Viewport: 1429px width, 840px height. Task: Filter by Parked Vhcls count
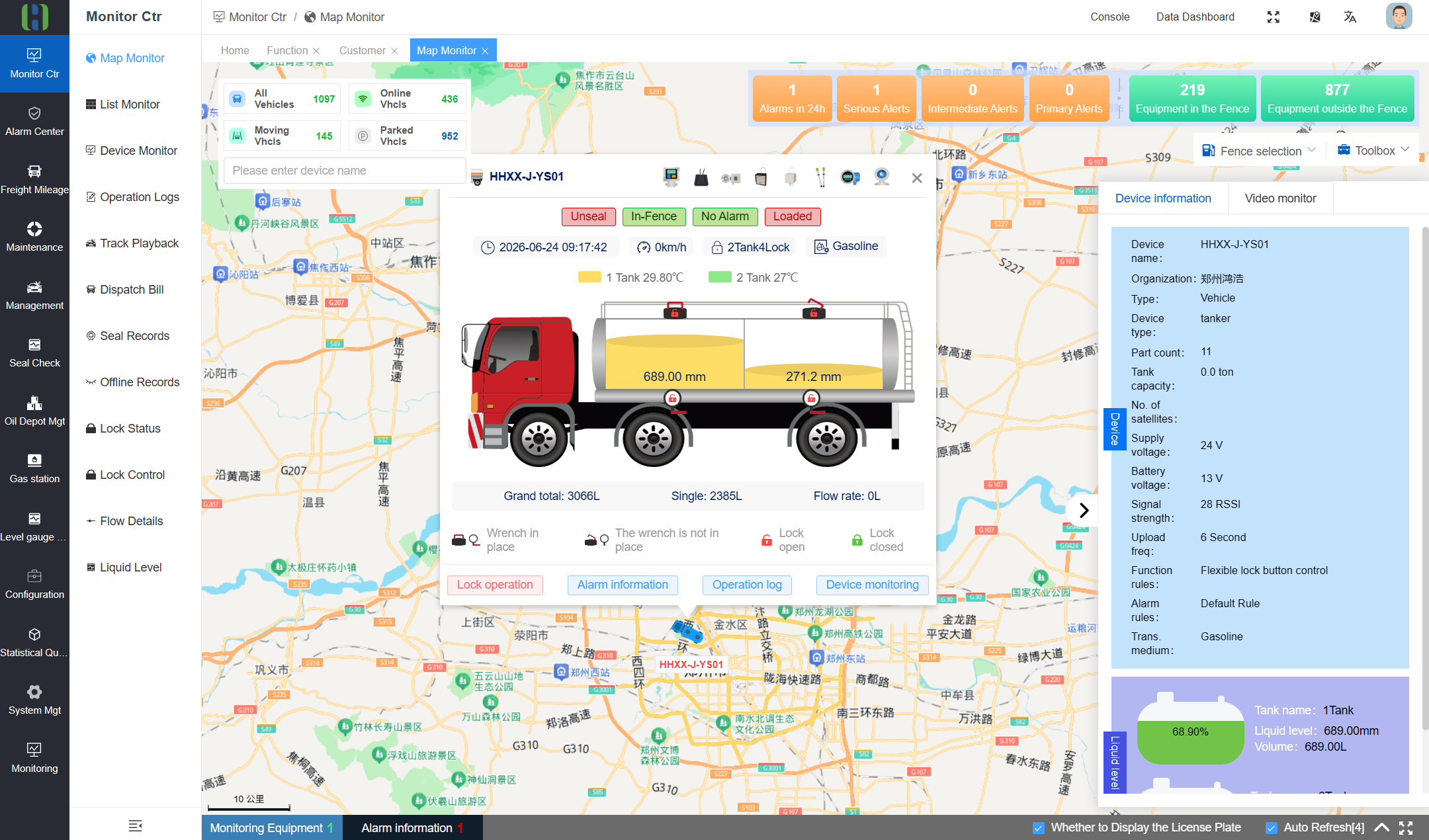408,136
